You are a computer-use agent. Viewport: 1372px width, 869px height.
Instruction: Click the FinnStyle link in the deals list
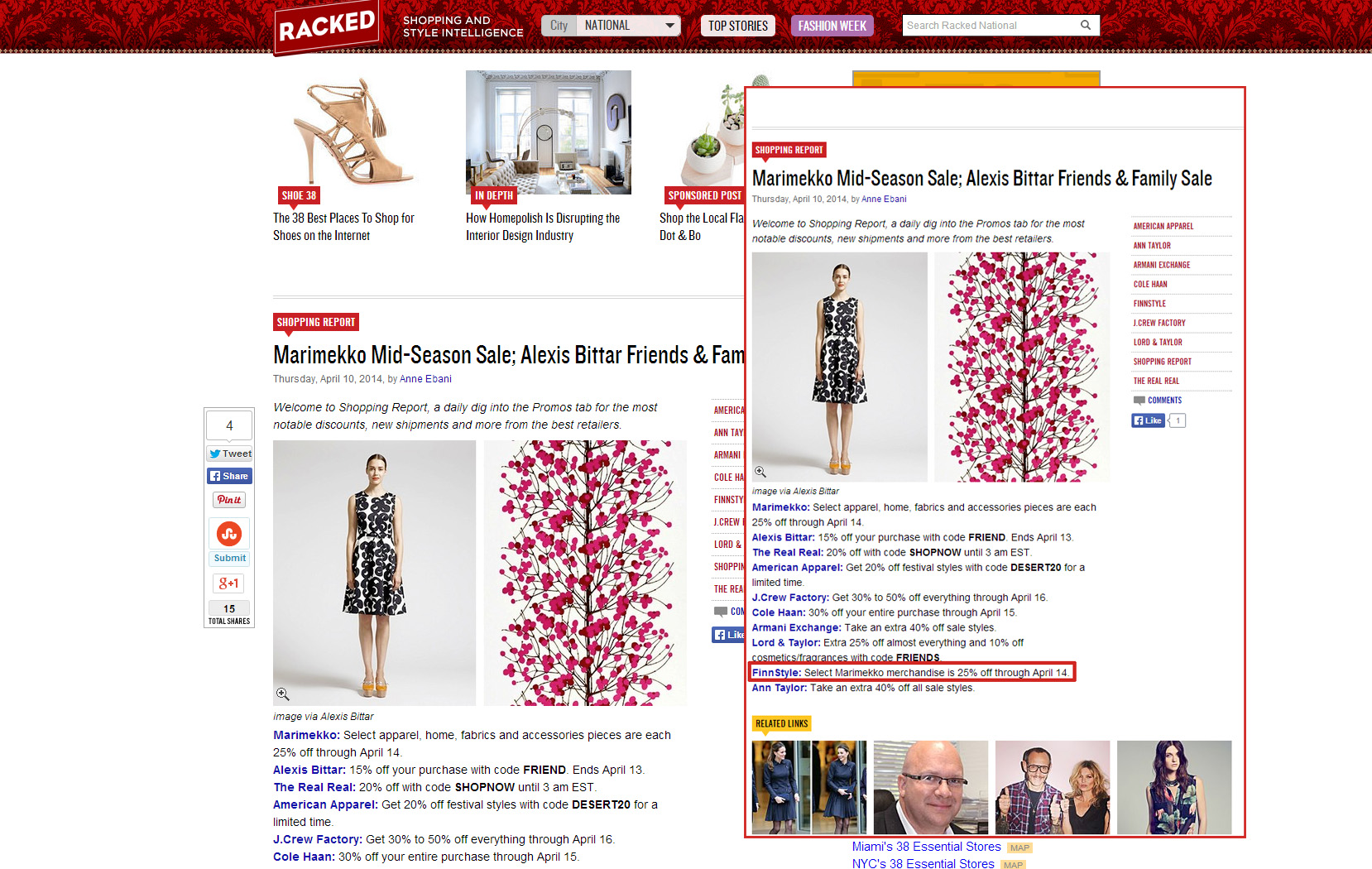coord(776,673)
